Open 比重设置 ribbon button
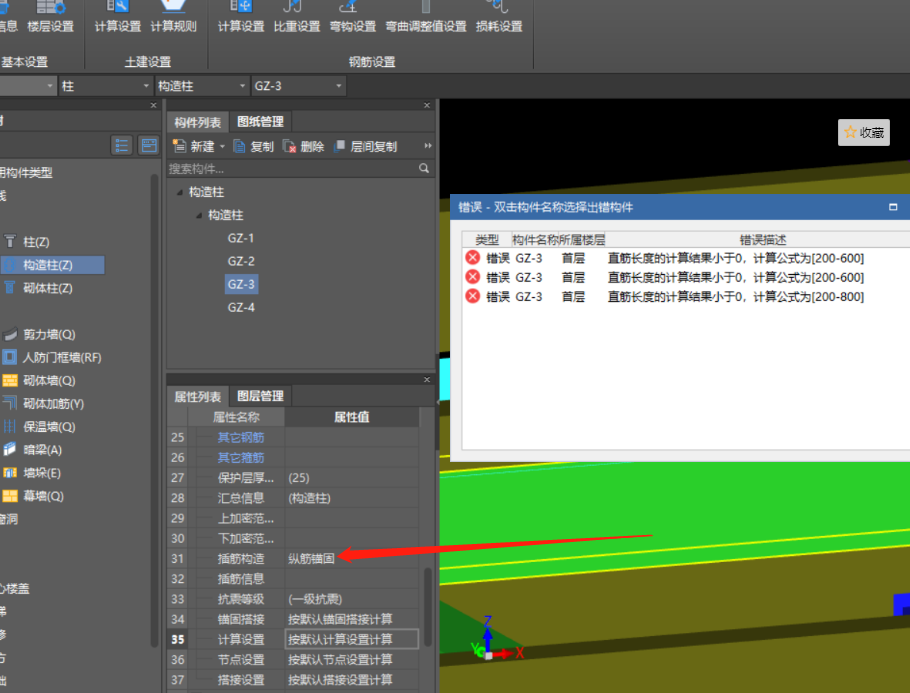Viewport: 910px width, 693px height. [x=297, y=17]
